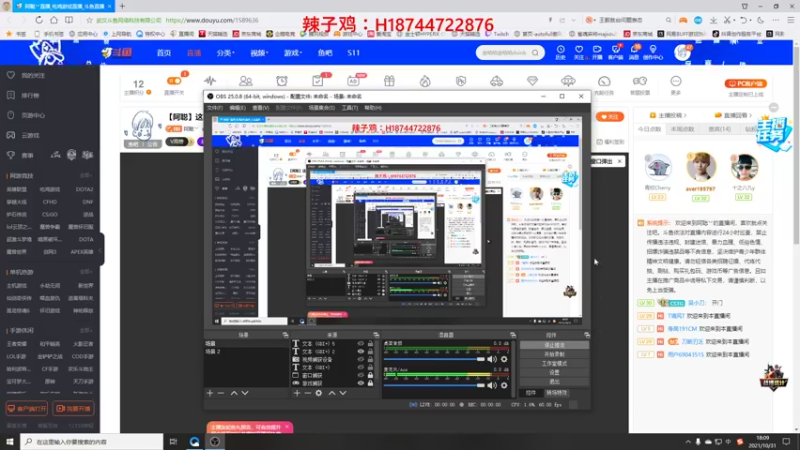Open source properties gear in OBS sources panel

coord(319,393)
